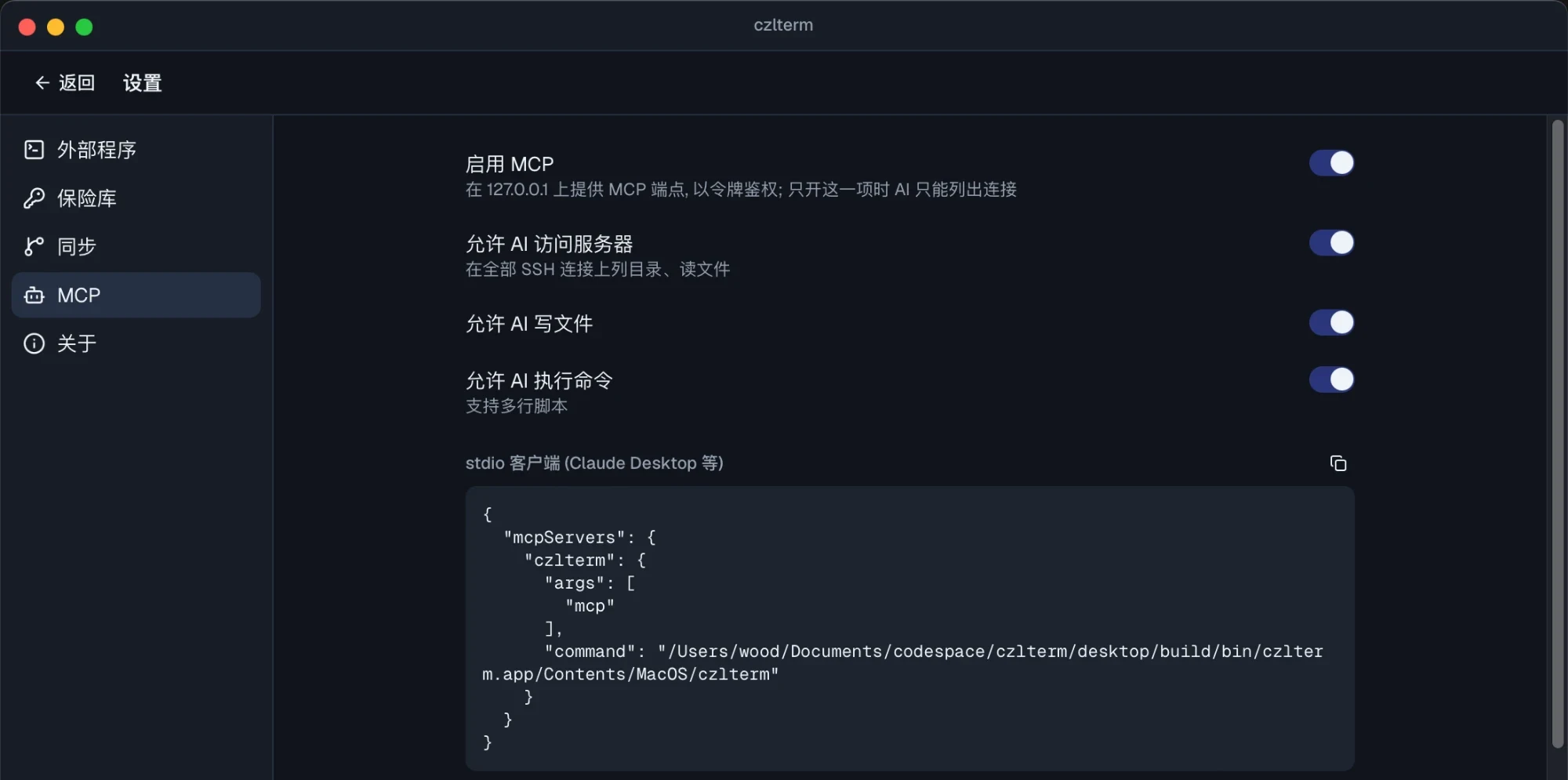1568x780 pixels.
Task: Click description mentioning 127.0.0.1 MCP 端点
Action: 741,190
